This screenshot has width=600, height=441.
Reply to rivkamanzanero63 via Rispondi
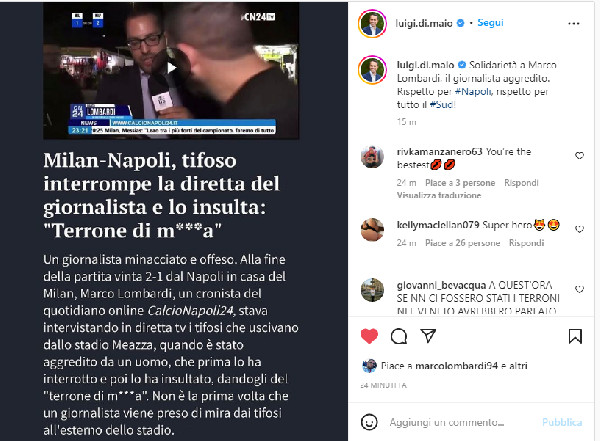(x=521, y=183)
